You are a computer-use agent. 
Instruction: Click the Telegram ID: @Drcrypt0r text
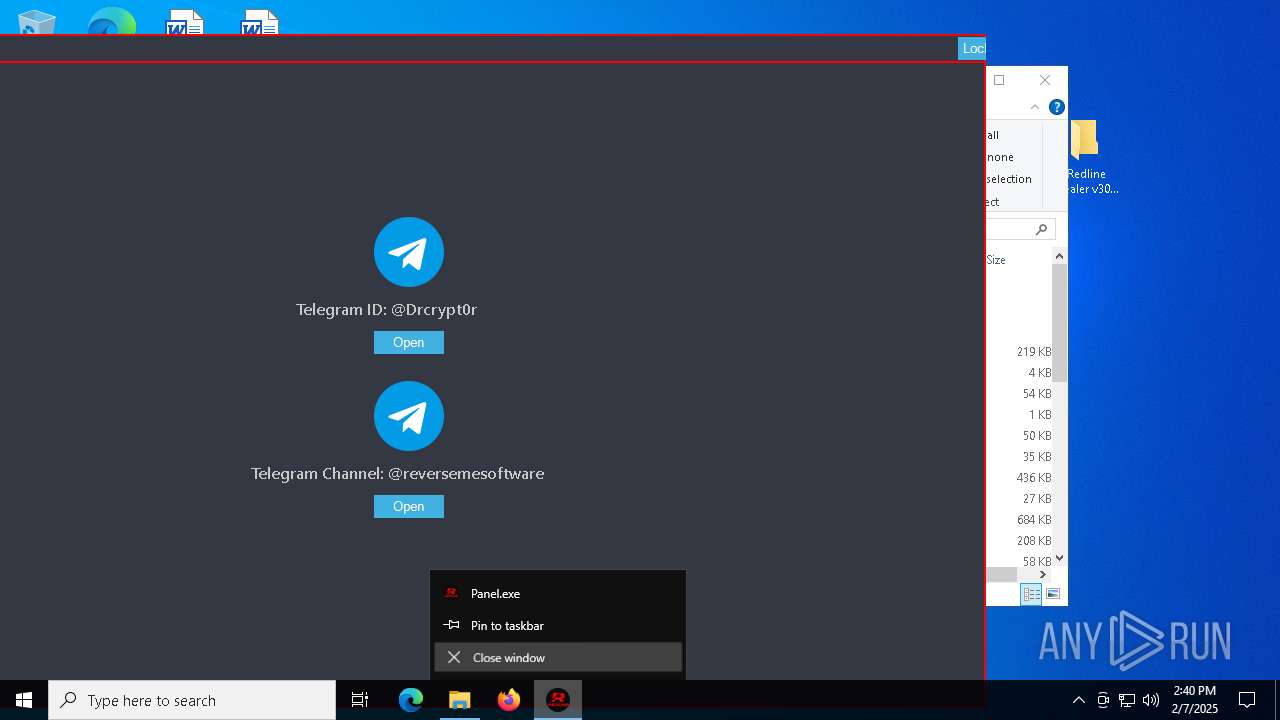386,310
